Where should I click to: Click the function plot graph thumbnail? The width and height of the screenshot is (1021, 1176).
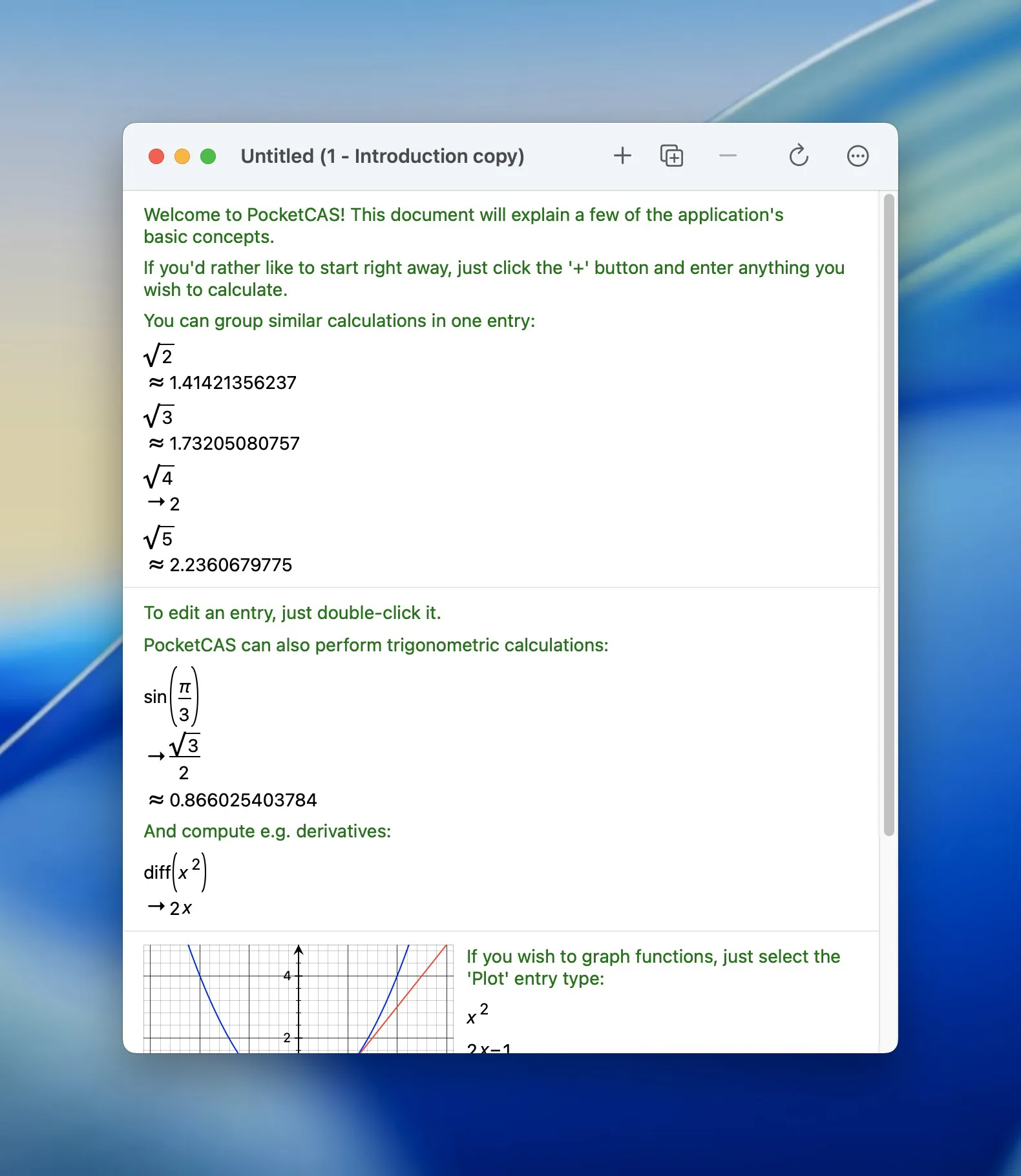(298, 998)
